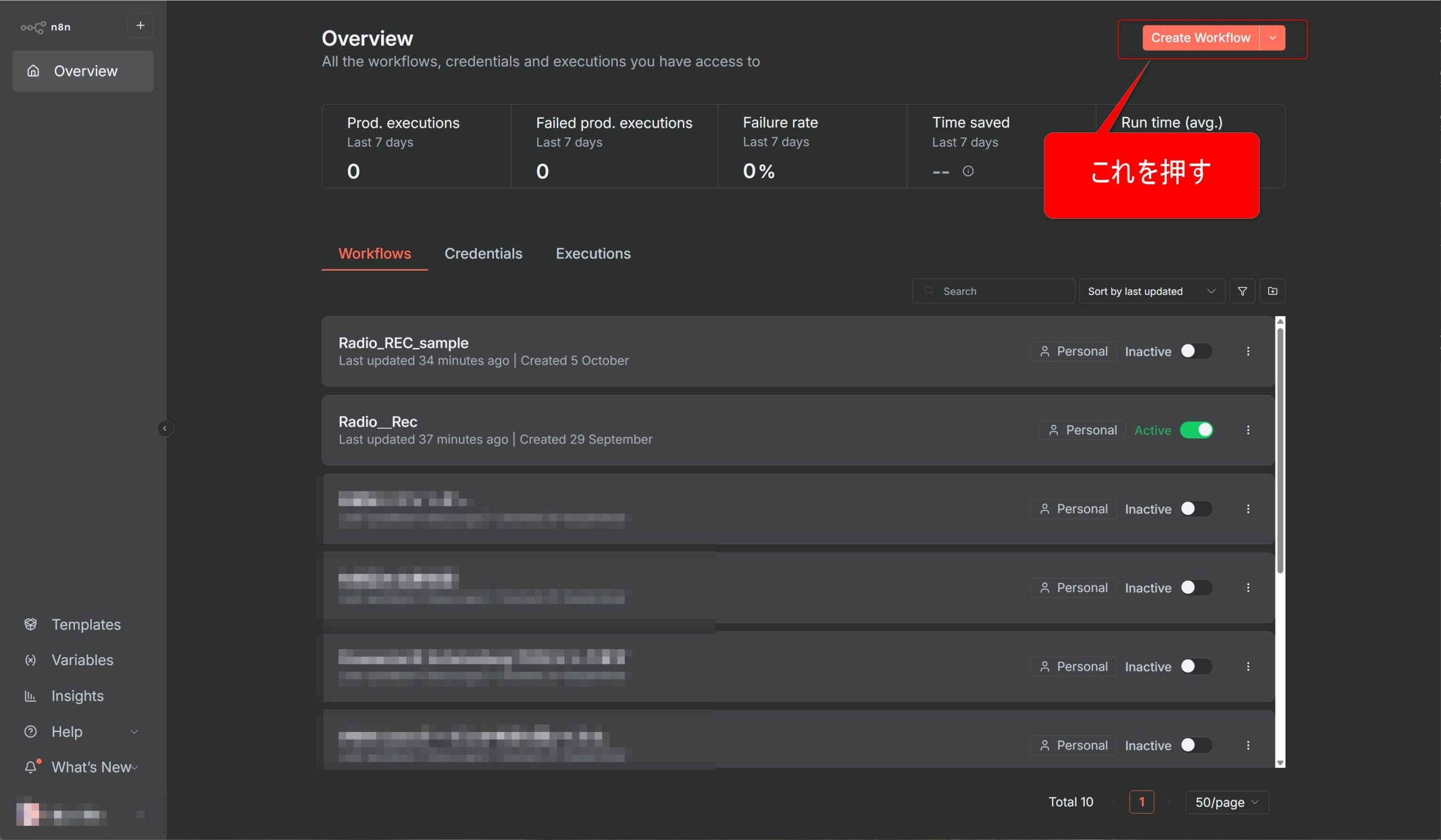
Task: Open Templates in the sidebar
Action: (86, 625)
